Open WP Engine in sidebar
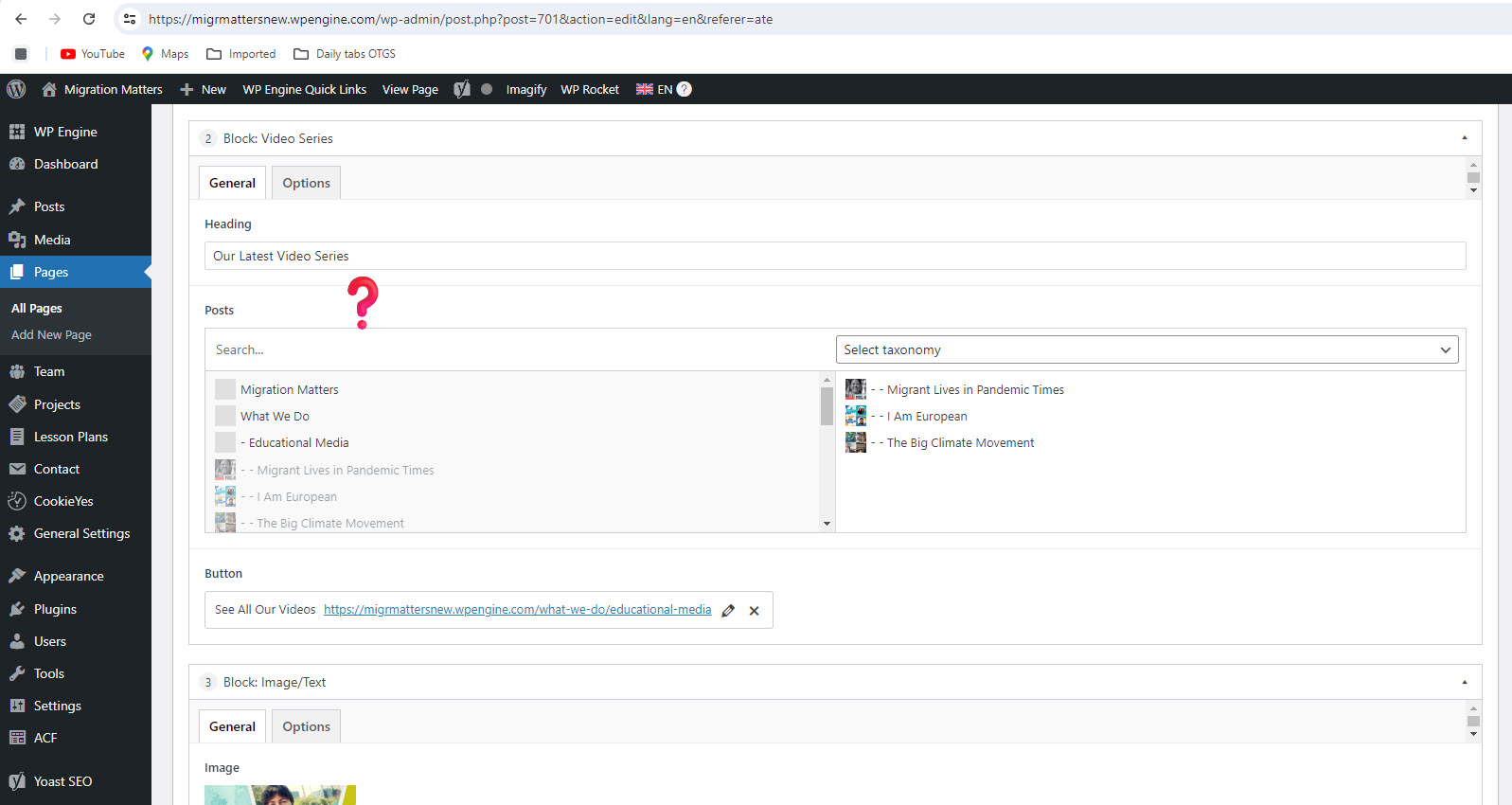Image resolution: width=1512 pixels, height=805 pixels. (x=76, y=132)
